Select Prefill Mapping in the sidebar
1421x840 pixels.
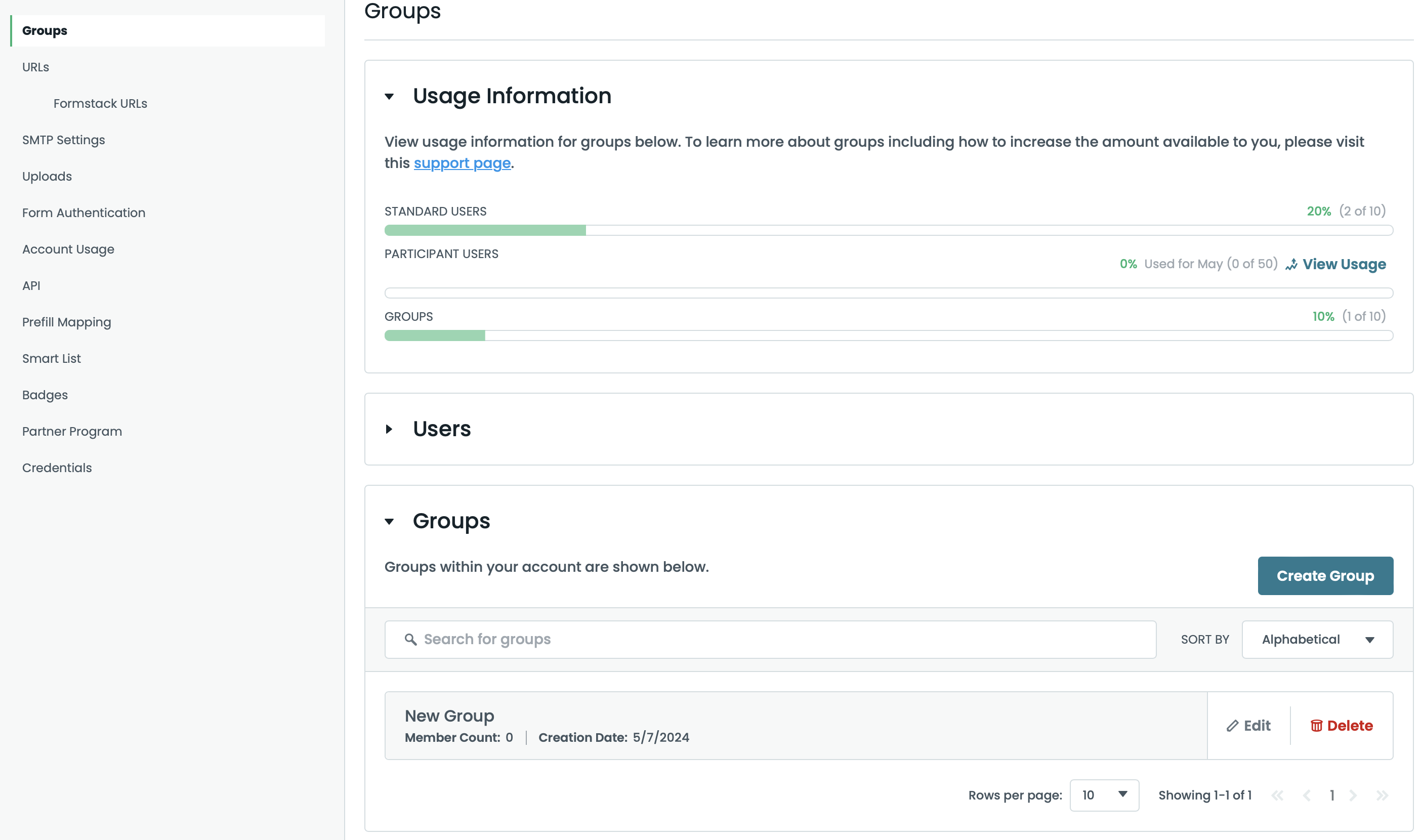pyautogui.click(x=66, y=322)
